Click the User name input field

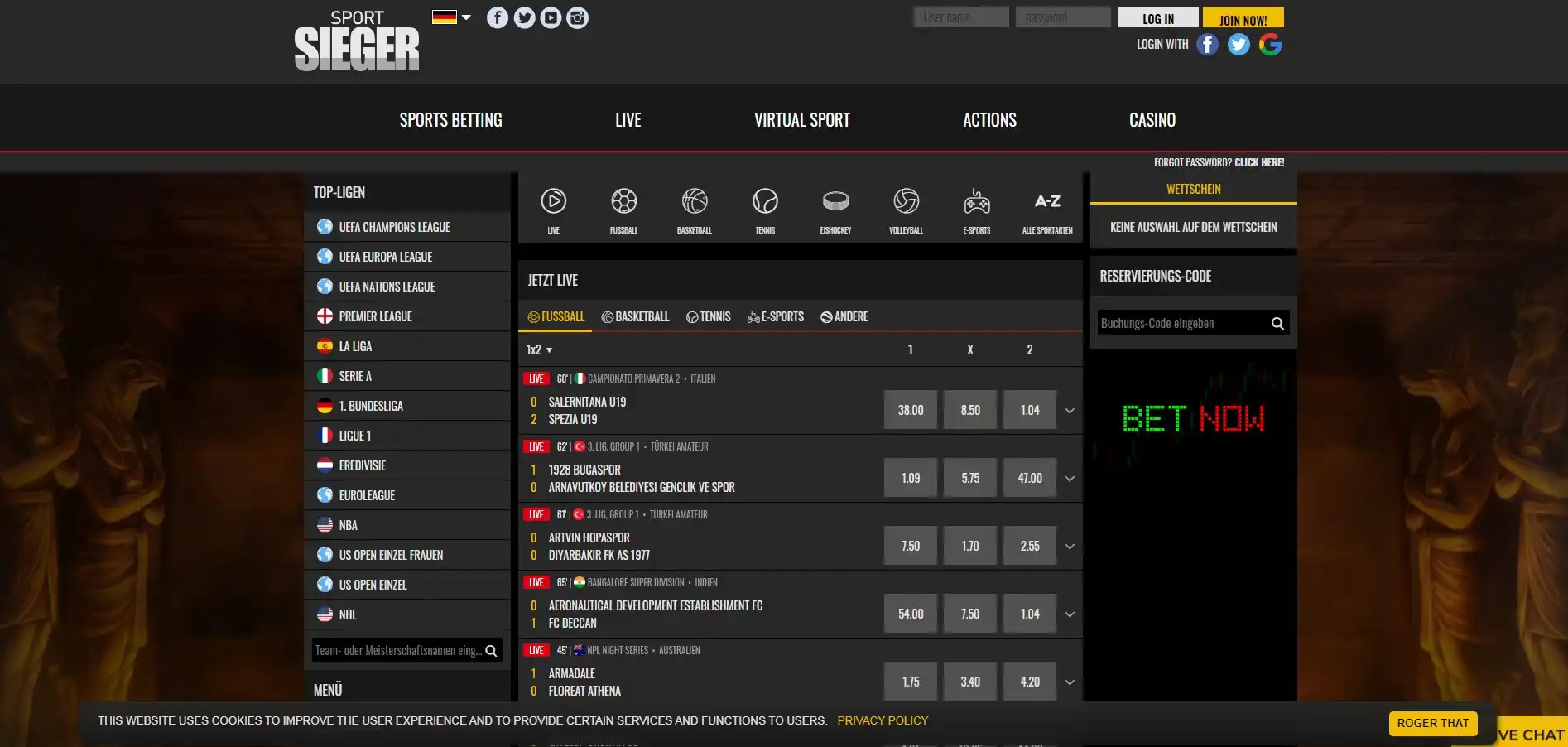[960, 17]
